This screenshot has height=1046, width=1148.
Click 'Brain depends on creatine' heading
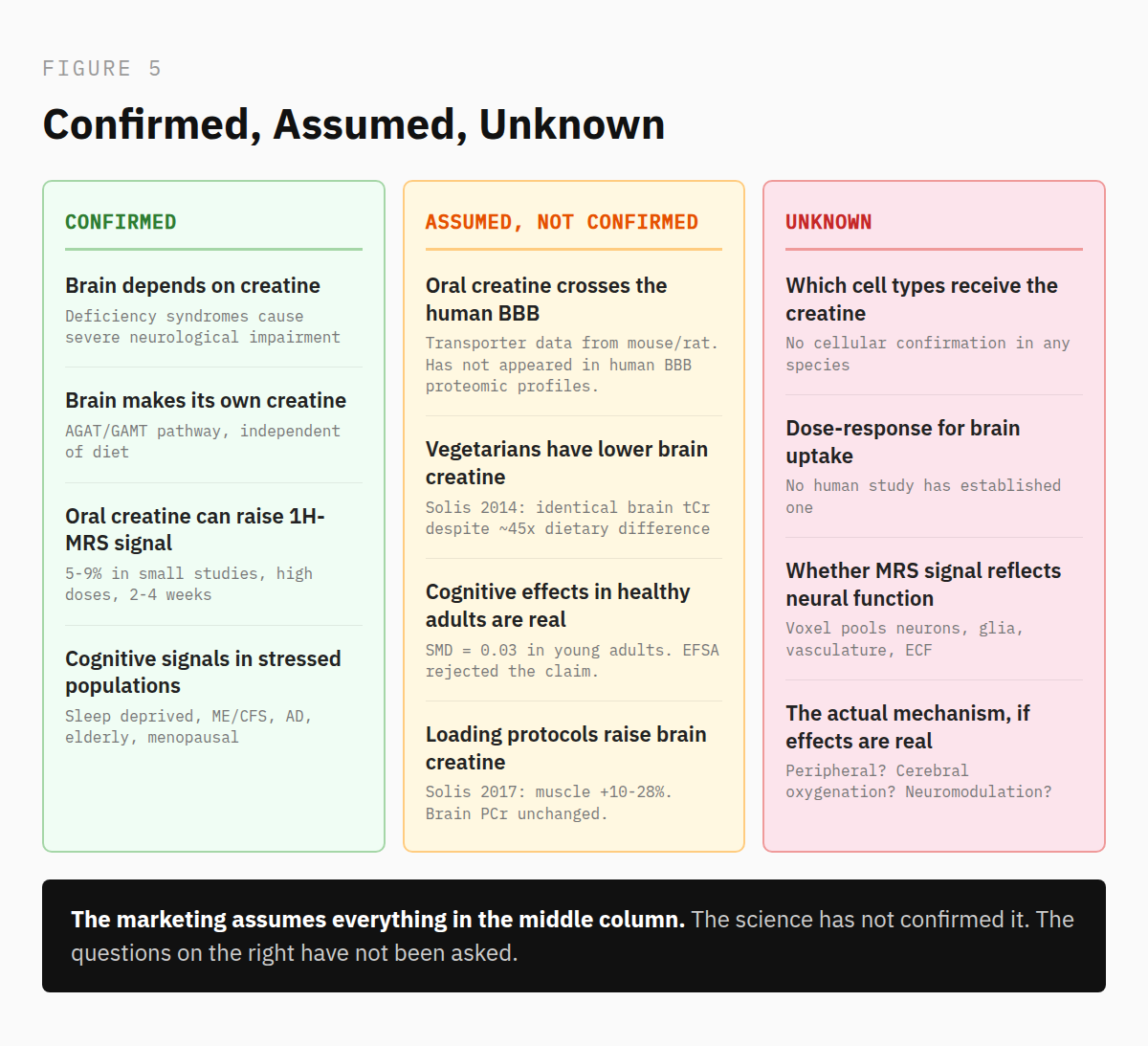pyautogui.click(x=192, y=285)
